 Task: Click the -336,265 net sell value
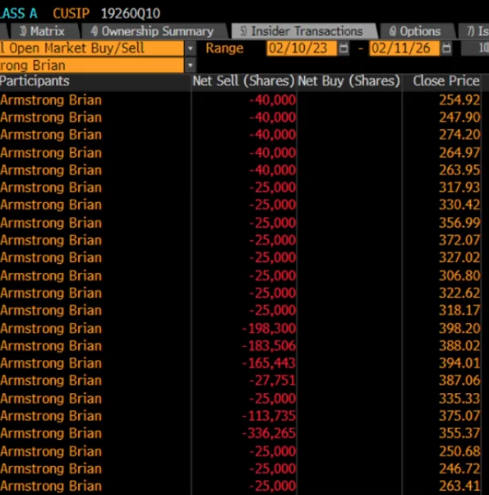269,433
